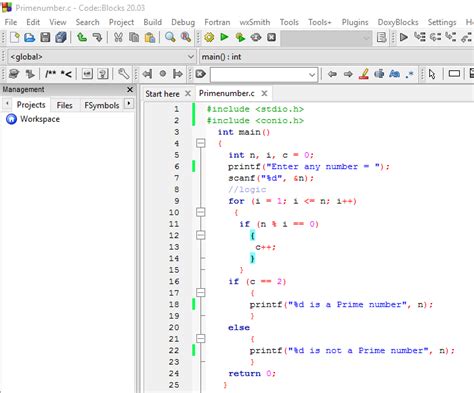Screen dimensions: 474x393
Task: Save the current file
Action: (x=45, y=37)
